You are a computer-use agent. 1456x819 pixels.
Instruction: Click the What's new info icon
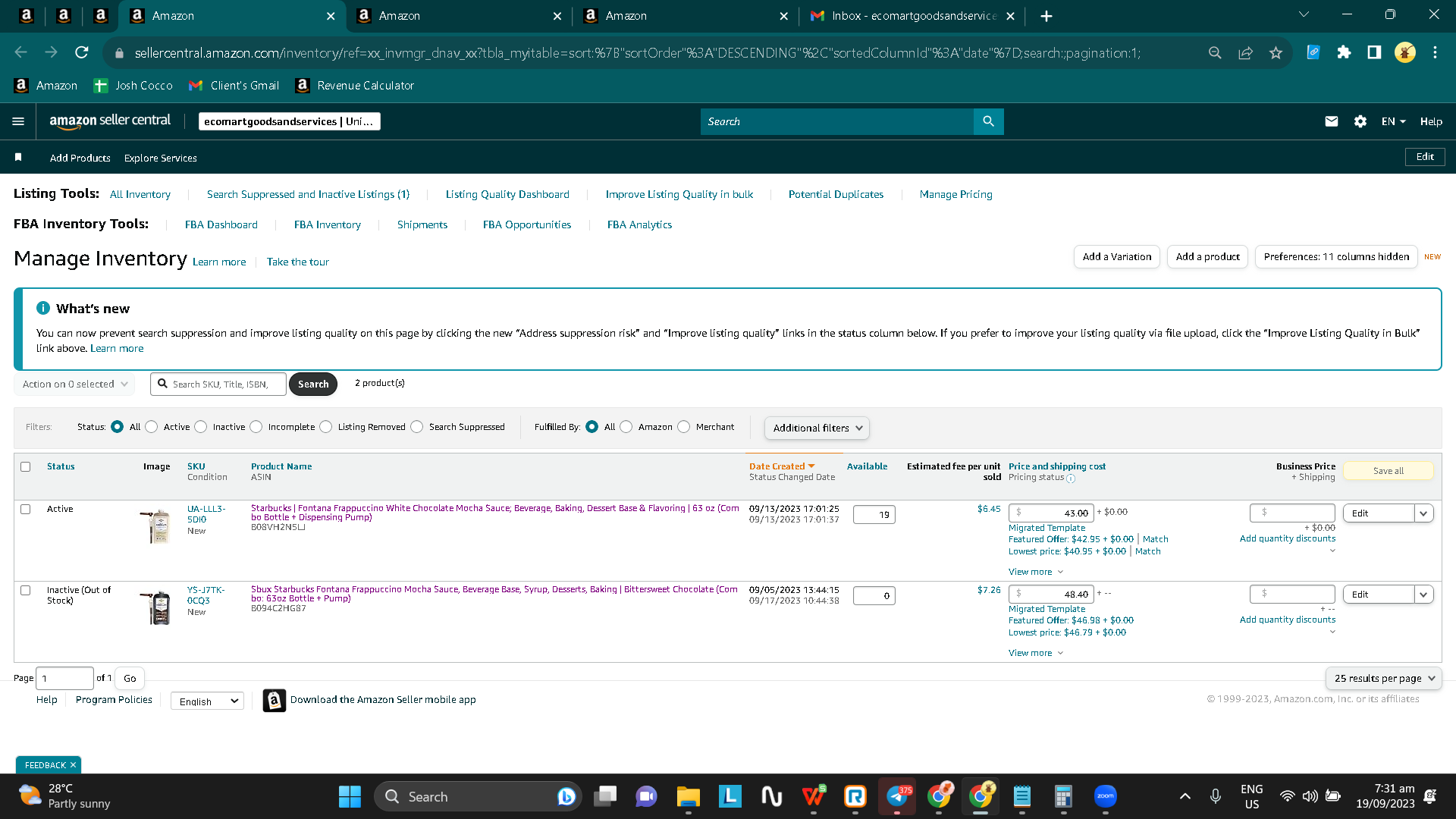(43, 308)
